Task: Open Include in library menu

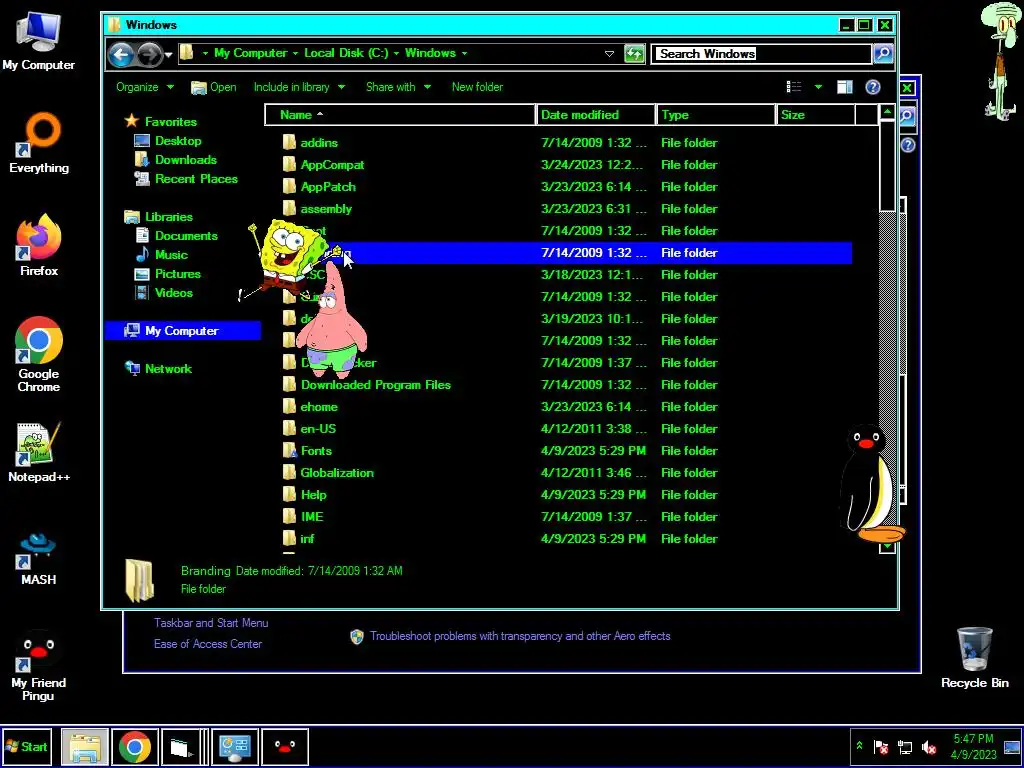Action: tap(299, 87)
